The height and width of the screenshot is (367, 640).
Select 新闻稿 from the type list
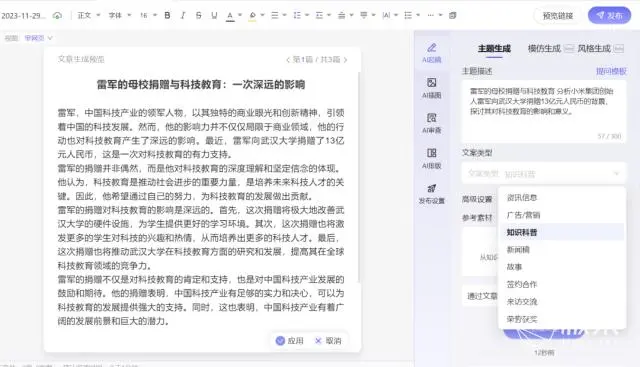562,249
